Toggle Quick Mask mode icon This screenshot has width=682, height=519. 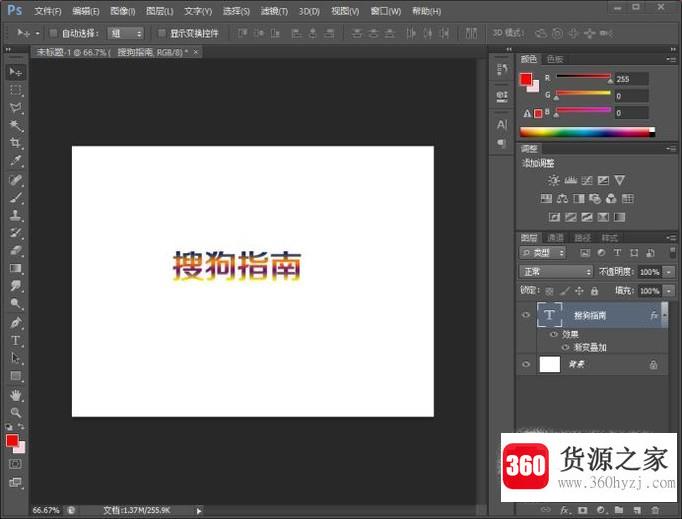(15, 464)
